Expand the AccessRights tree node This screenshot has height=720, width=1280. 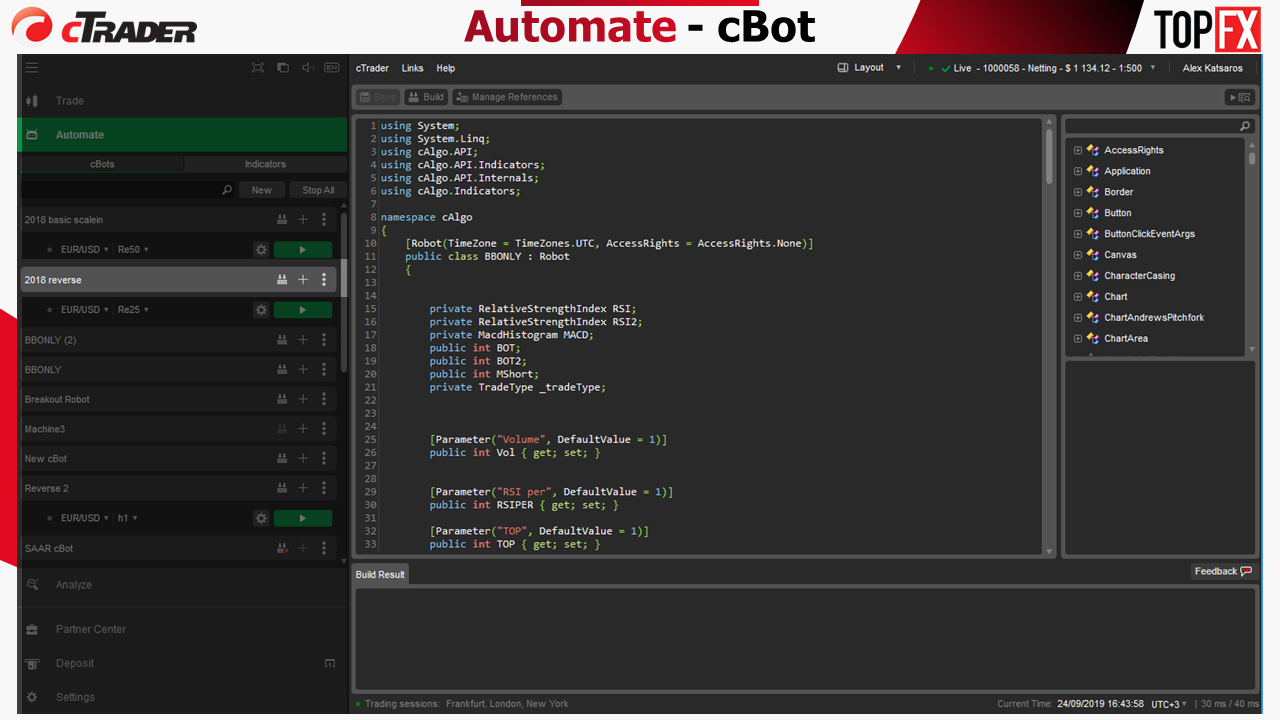click(1078, 151)
